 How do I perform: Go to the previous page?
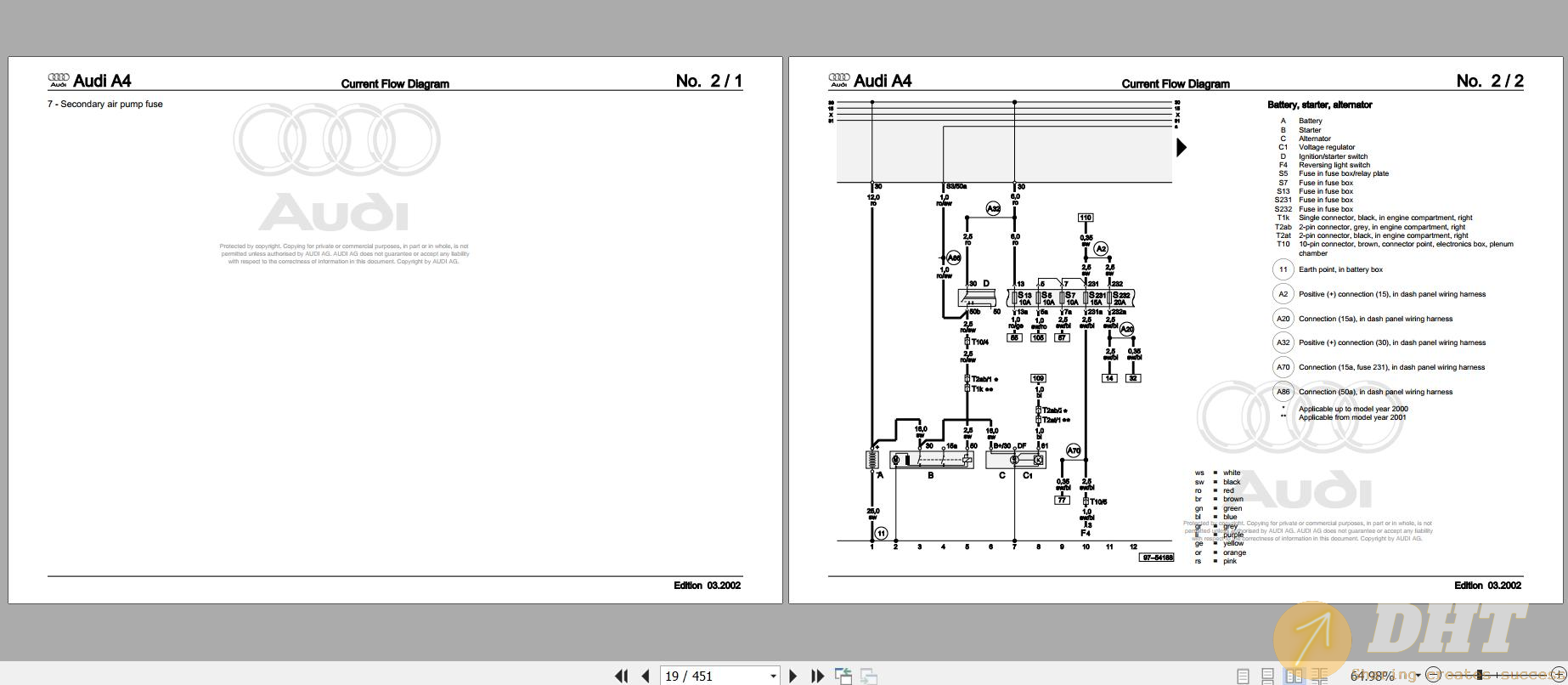point(646,676)
